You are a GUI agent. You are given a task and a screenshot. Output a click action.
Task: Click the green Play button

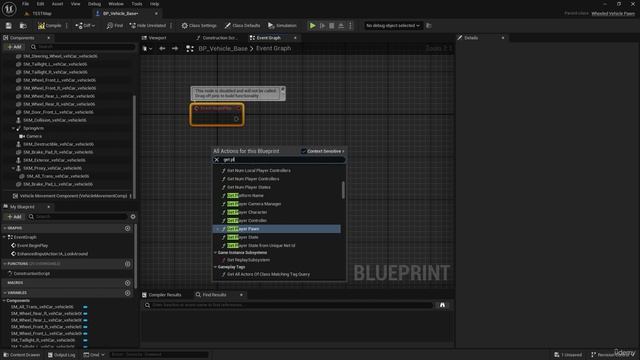(312, 26)
